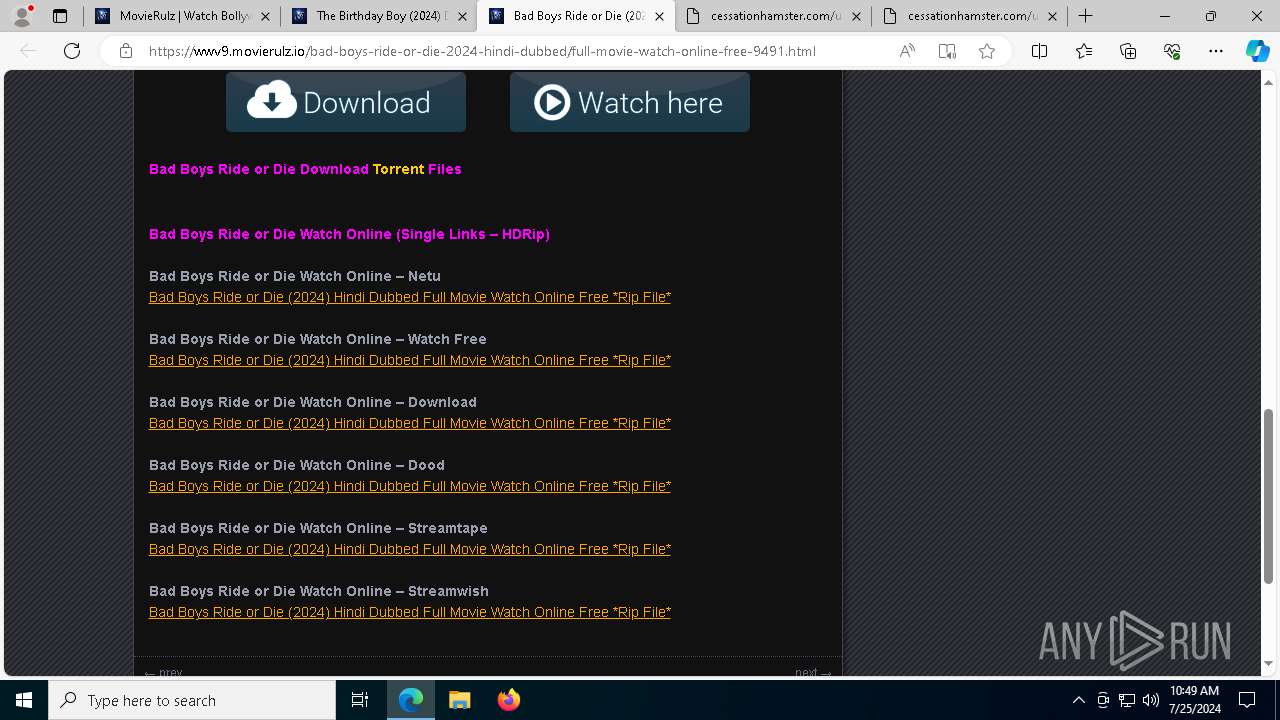
Task: Open the Windows Start menu
Action: click(x=24, y=700)
